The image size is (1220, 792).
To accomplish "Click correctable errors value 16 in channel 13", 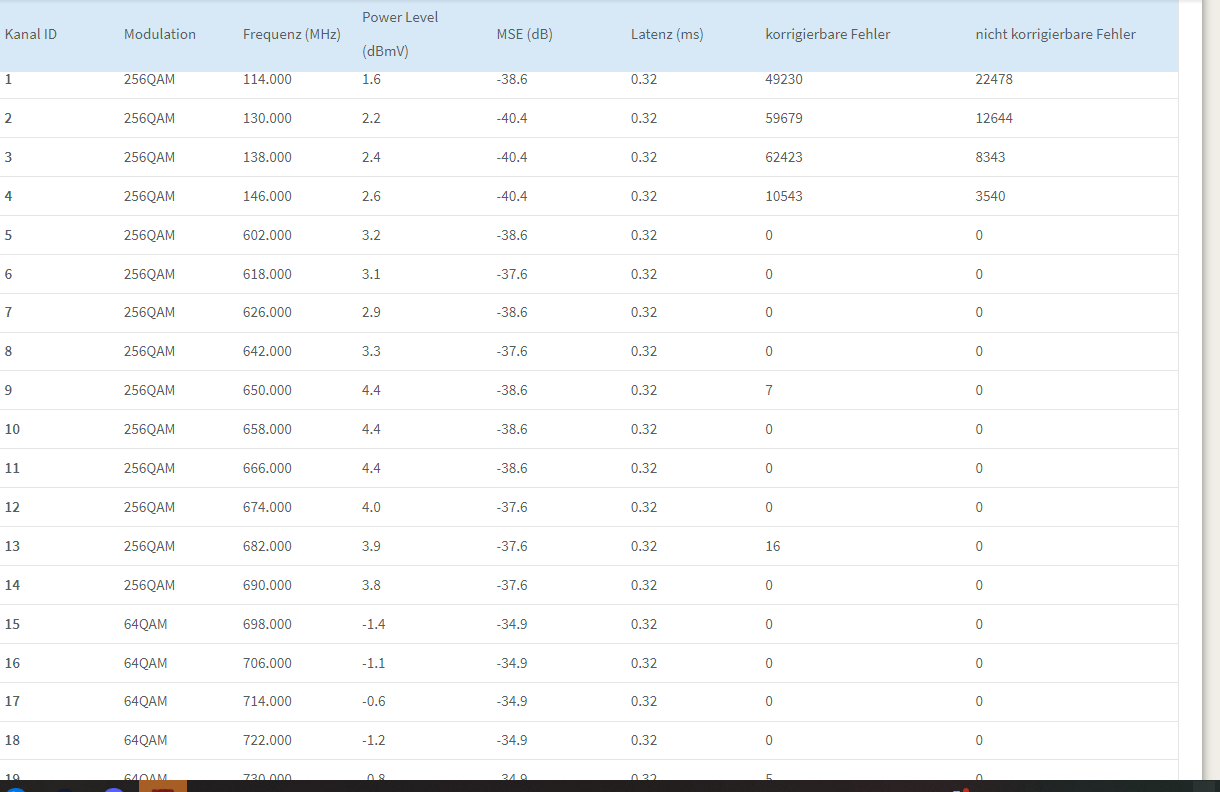I will [773, 546].
